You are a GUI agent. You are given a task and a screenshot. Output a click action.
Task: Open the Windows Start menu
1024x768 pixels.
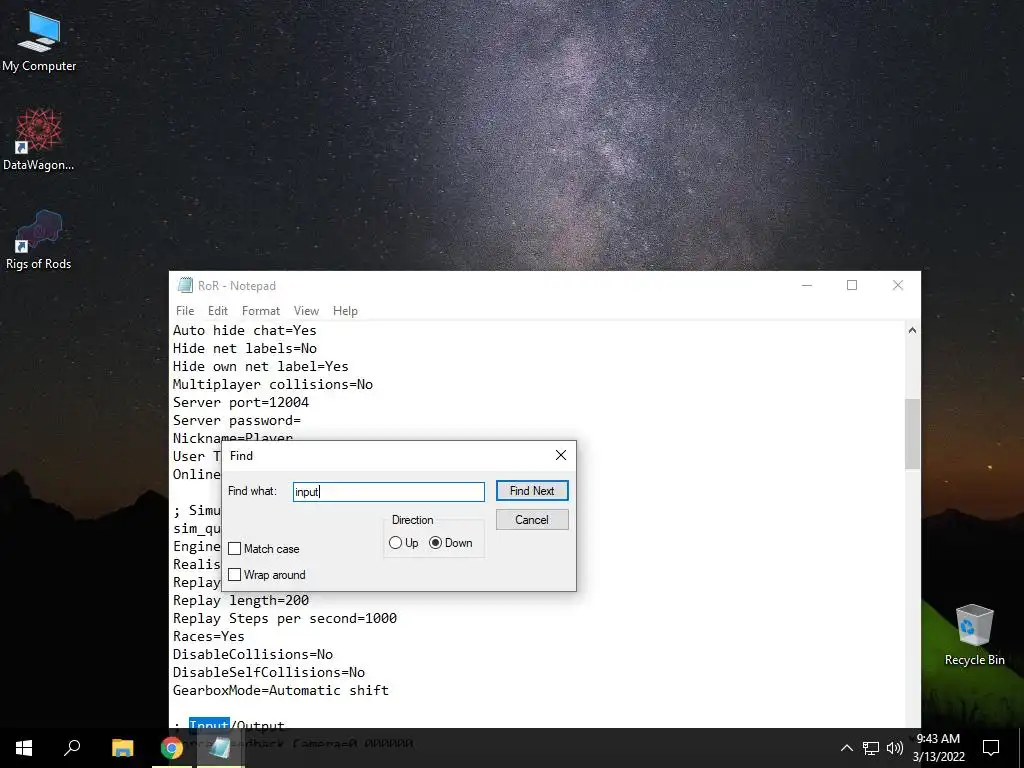(x=24, y=748)
